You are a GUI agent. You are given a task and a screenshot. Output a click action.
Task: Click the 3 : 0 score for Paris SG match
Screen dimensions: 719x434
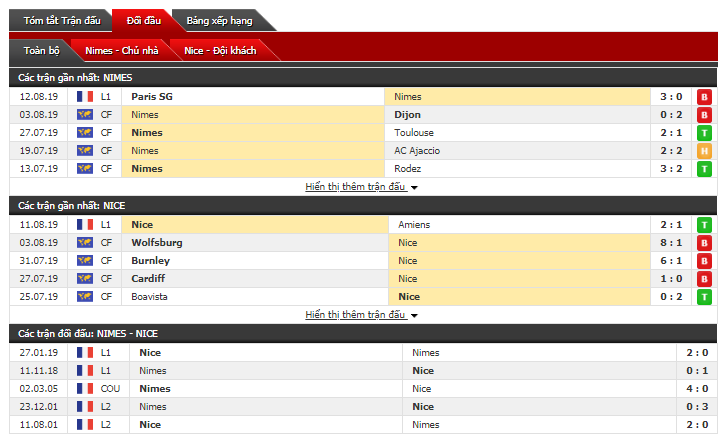(671, 97)
